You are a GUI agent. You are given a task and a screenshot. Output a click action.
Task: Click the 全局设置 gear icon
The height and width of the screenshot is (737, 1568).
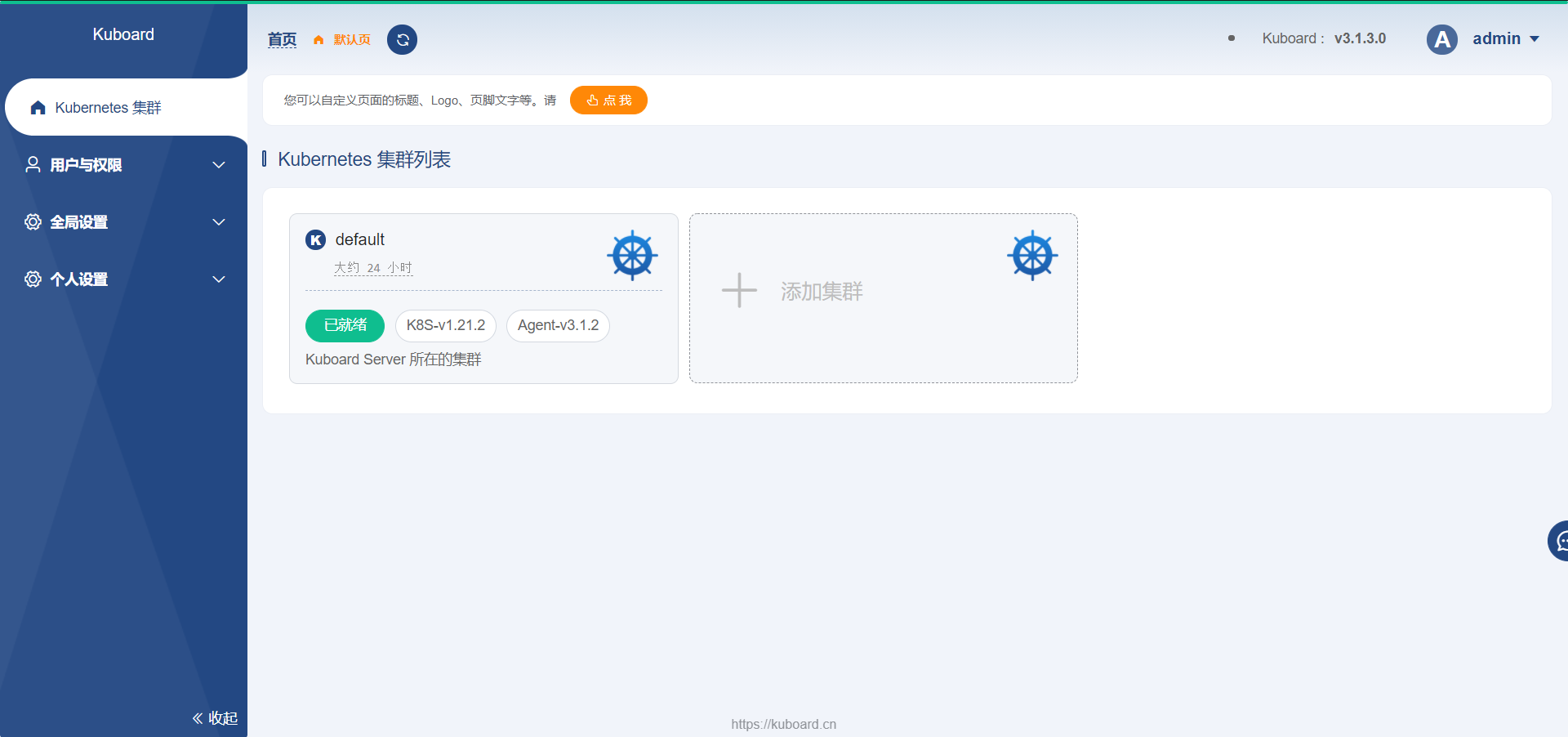pos(33,221)
